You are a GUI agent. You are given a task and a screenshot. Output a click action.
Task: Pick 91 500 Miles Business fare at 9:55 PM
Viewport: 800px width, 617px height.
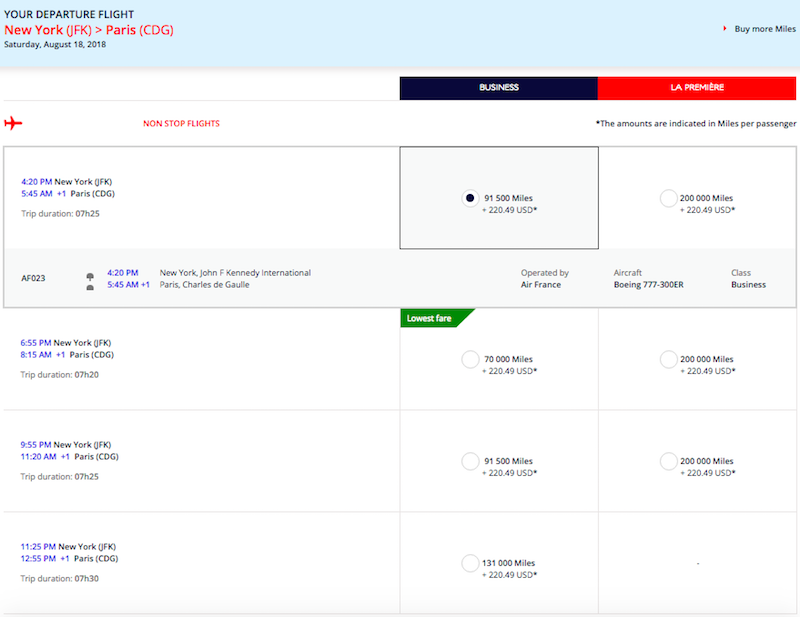469,461
